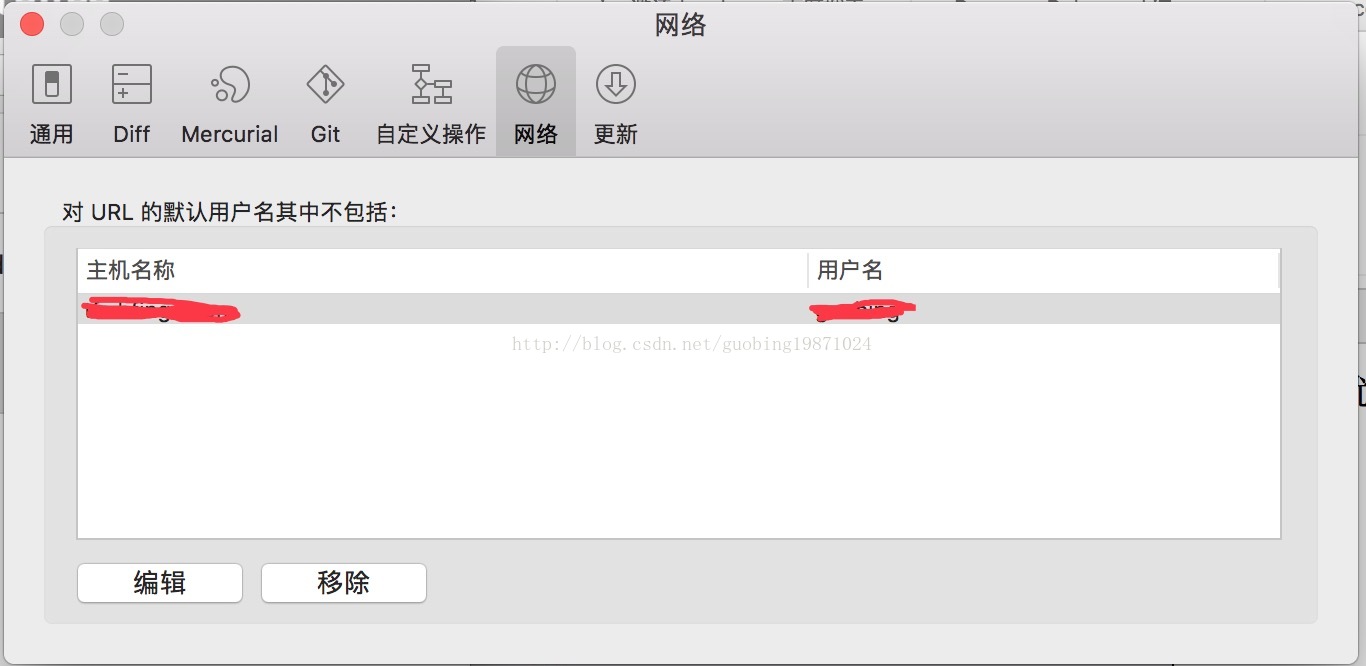Click the gray minimize window button

click(x=72, y=23)
